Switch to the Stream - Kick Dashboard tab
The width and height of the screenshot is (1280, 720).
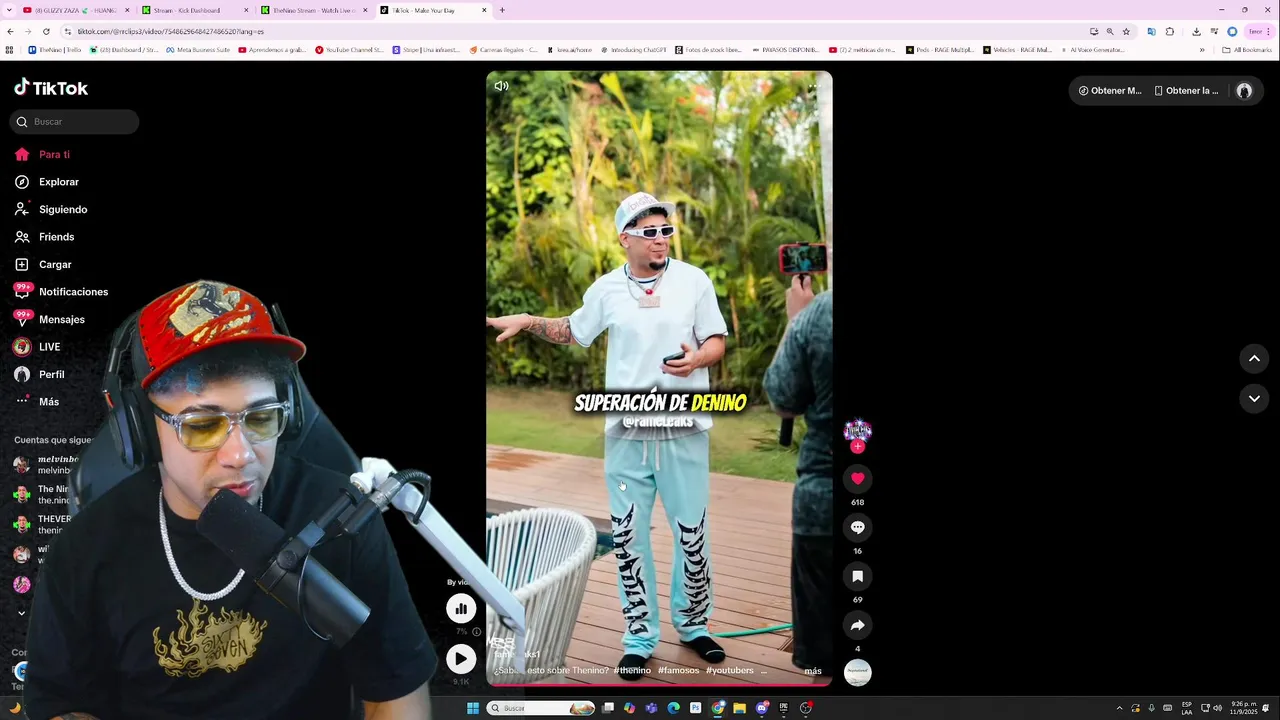pos(194,10)
